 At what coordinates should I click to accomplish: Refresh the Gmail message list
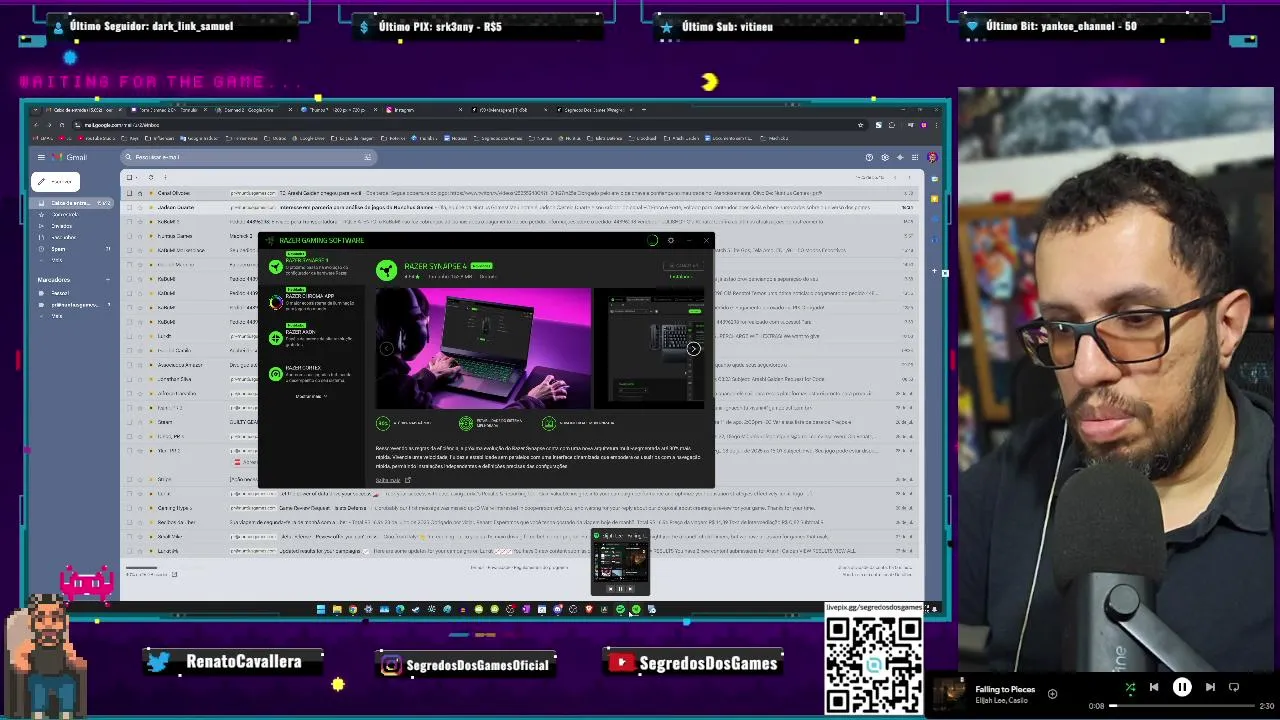coord(151,177)
